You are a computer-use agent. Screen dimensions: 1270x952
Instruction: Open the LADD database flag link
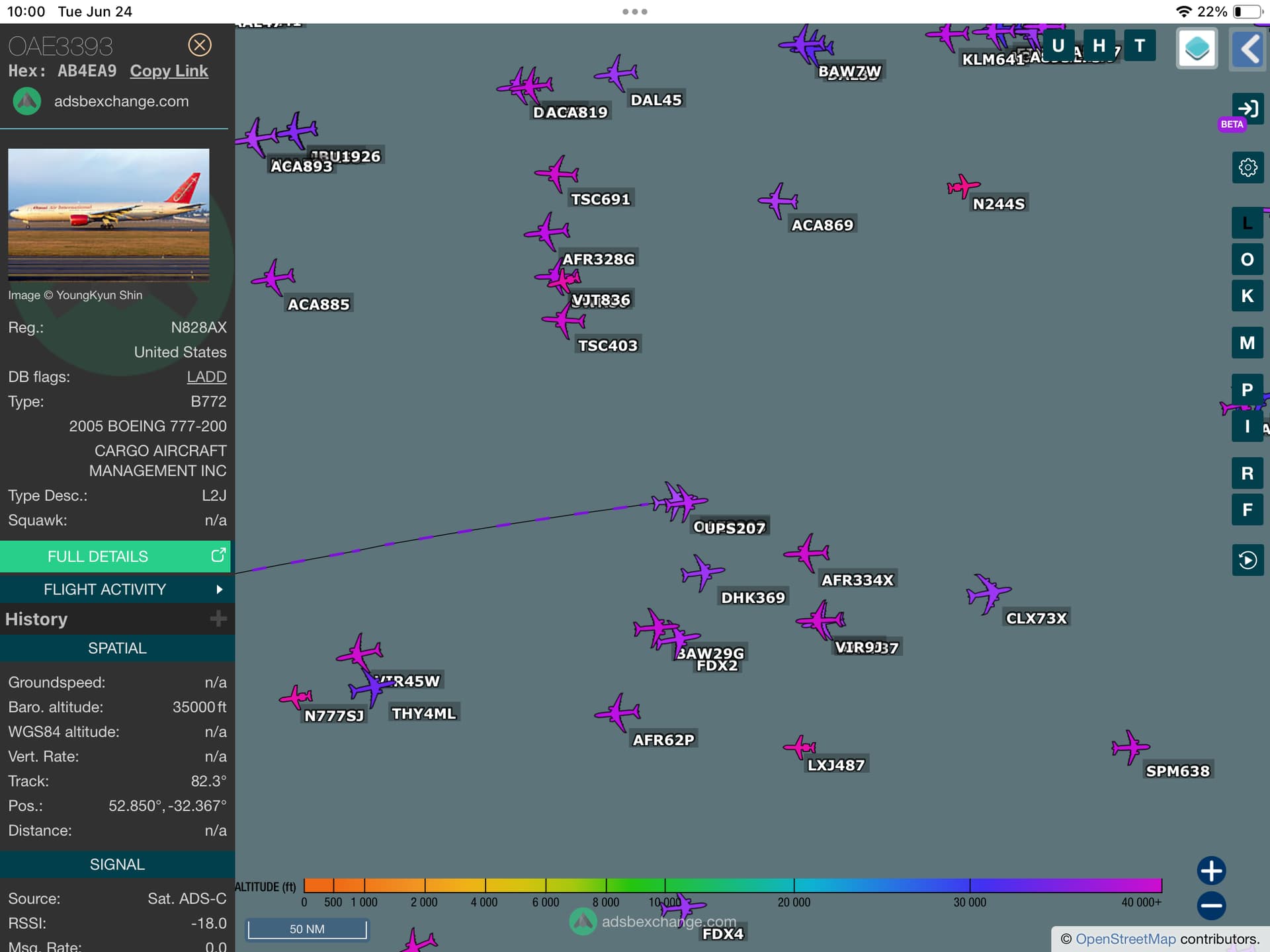coord(206,377)
